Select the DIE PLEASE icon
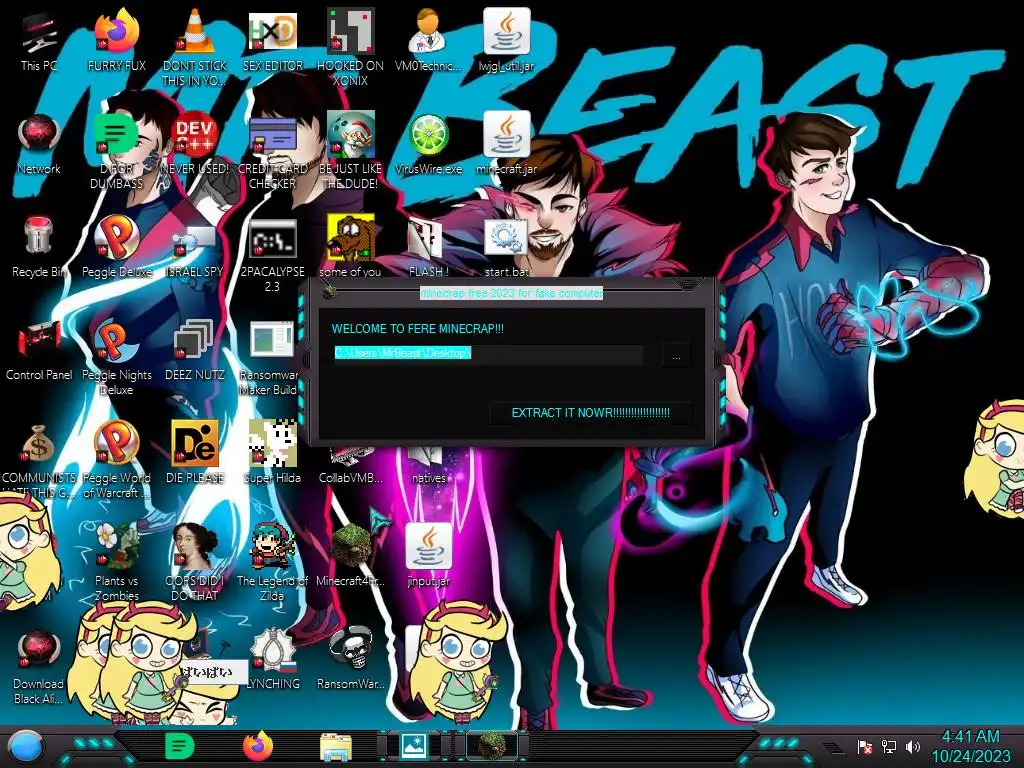 (x=195, y=453)
